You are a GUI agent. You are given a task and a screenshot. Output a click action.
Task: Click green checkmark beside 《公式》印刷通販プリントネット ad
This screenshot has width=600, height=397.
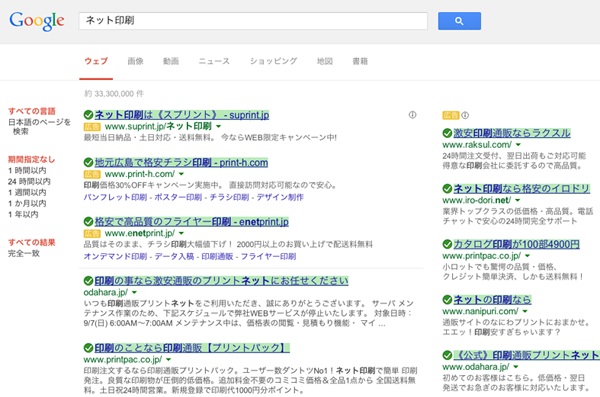447,355
